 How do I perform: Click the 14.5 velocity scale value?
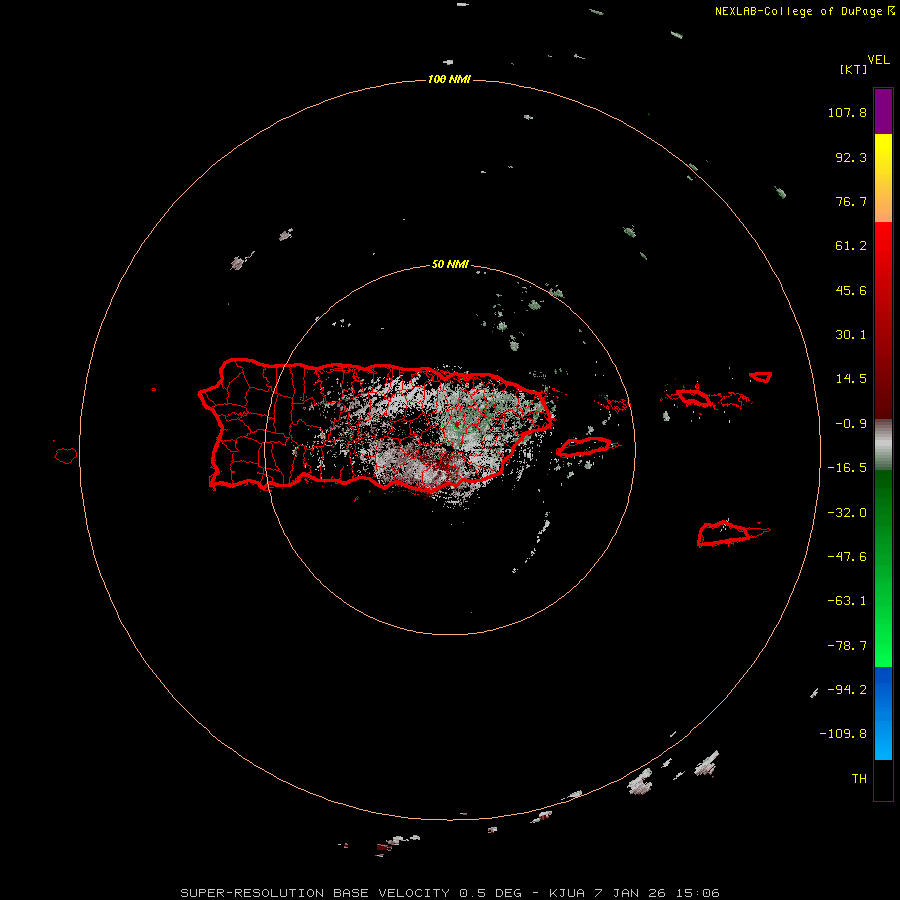click(851, 379)
